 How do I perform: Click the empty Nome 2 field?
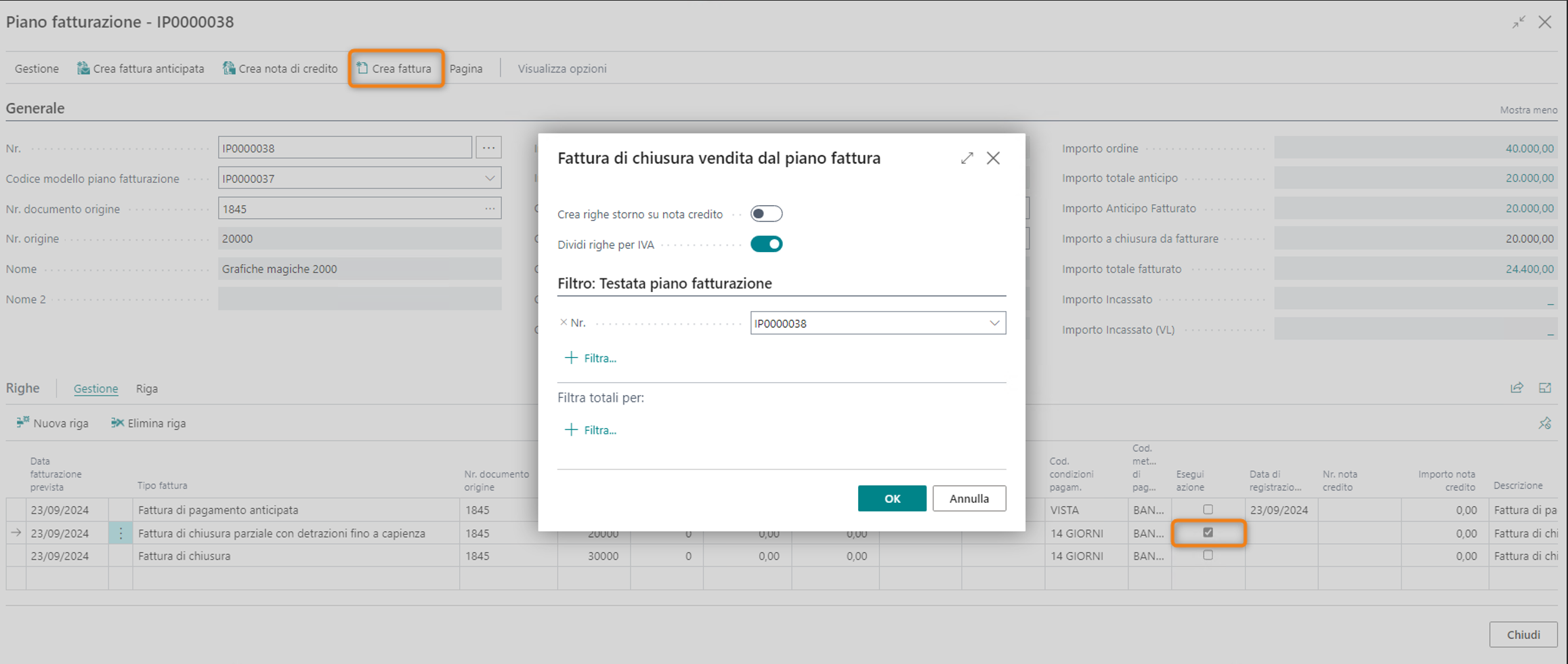point(360,299)
